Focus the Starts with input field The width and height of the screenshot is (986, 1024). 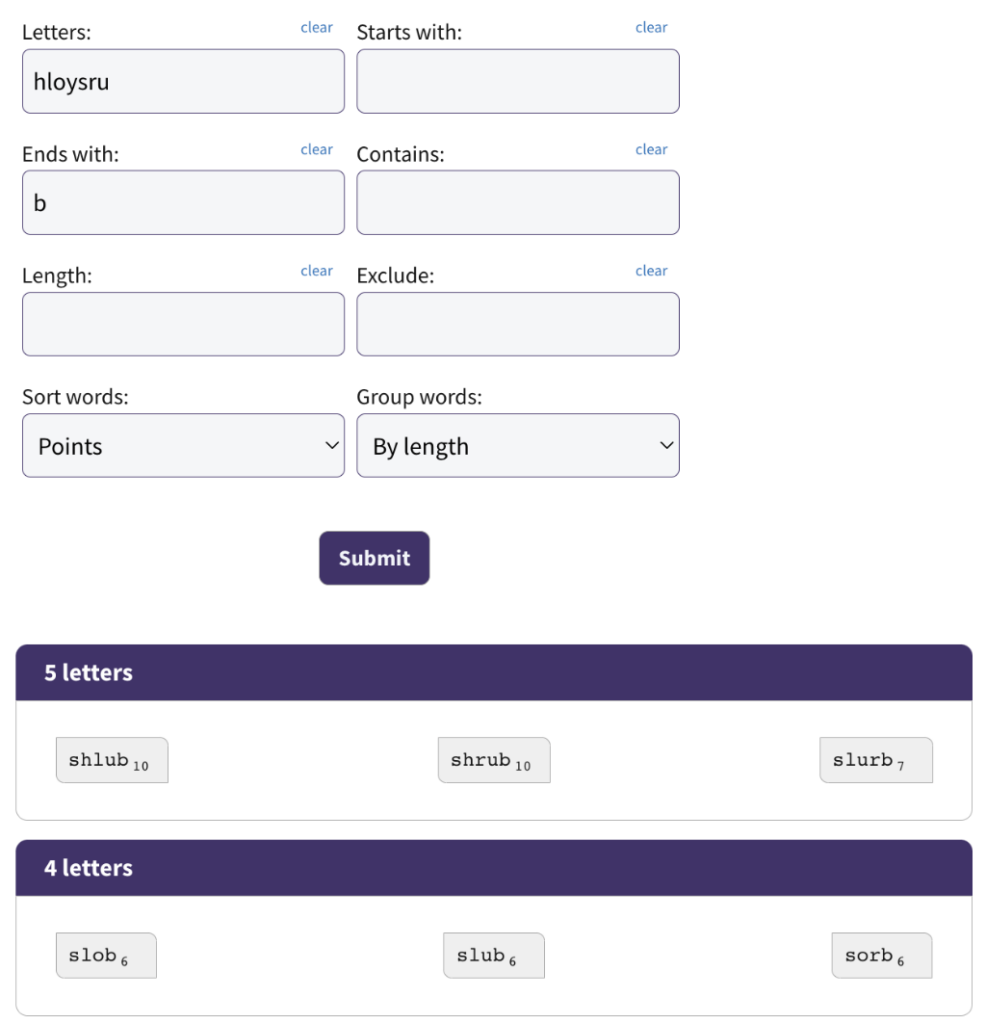tap(518, 81)
